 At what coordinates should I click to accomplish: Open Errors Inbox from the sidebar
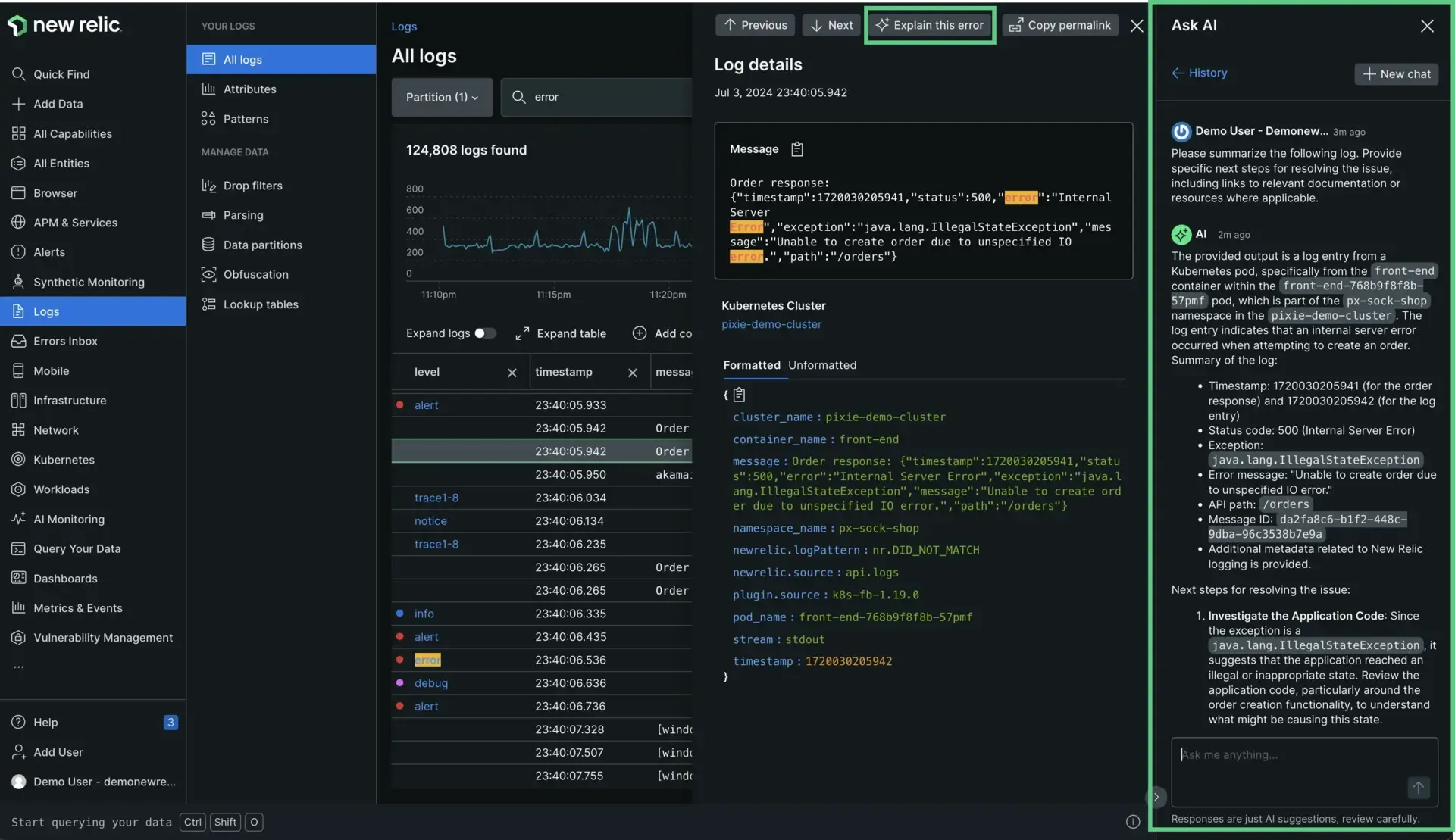pos(64,341)
